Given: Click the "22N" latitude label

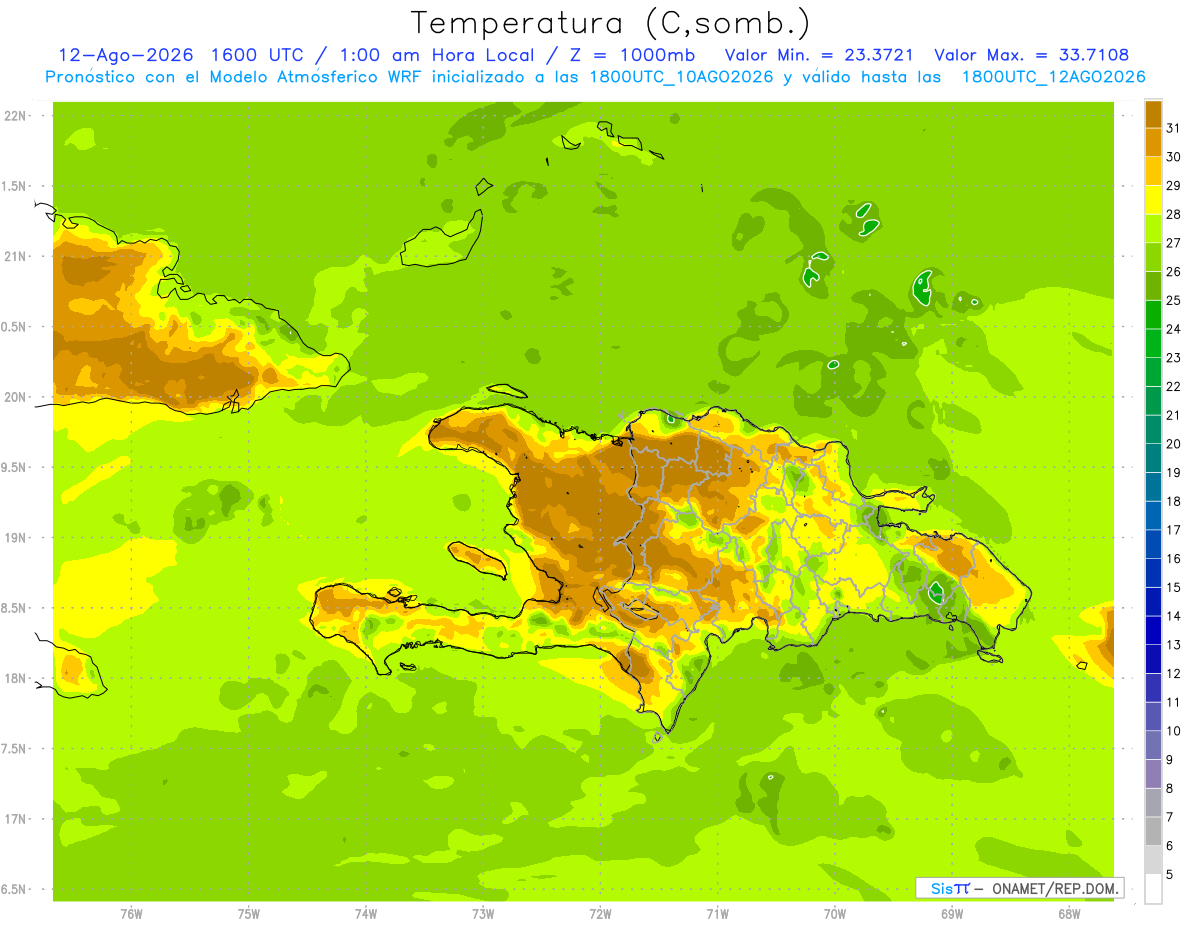Looking at the screenshot, I should pos(15,116).
